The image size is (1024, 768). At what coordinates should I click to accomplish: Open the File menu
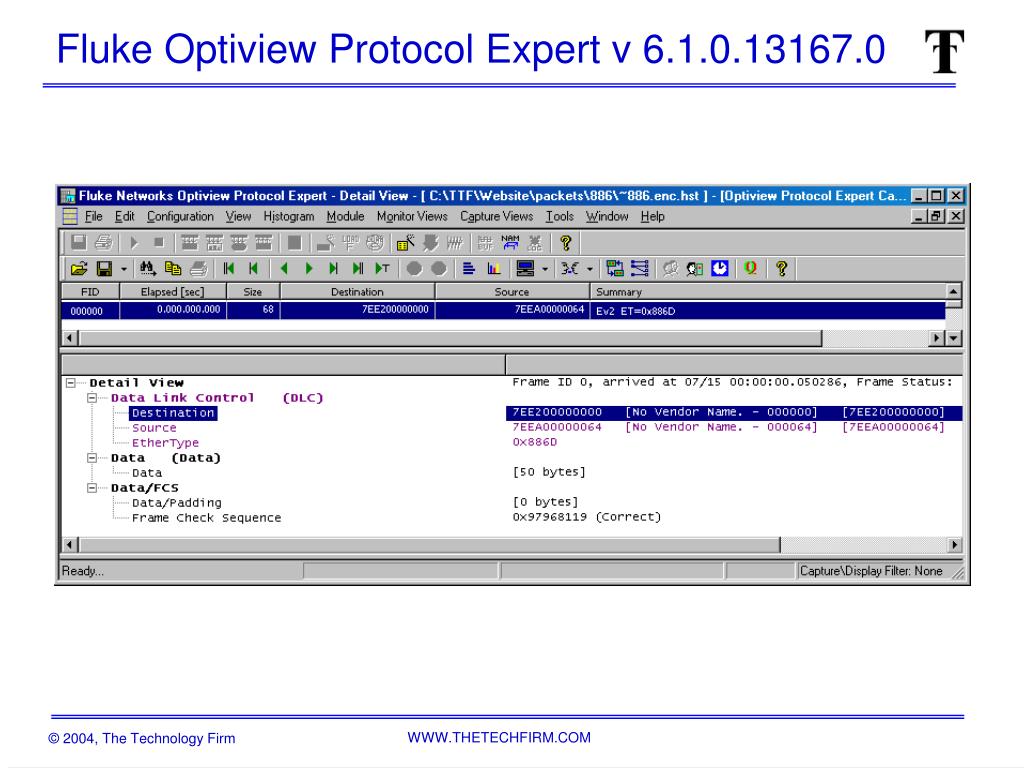(93, 217)
